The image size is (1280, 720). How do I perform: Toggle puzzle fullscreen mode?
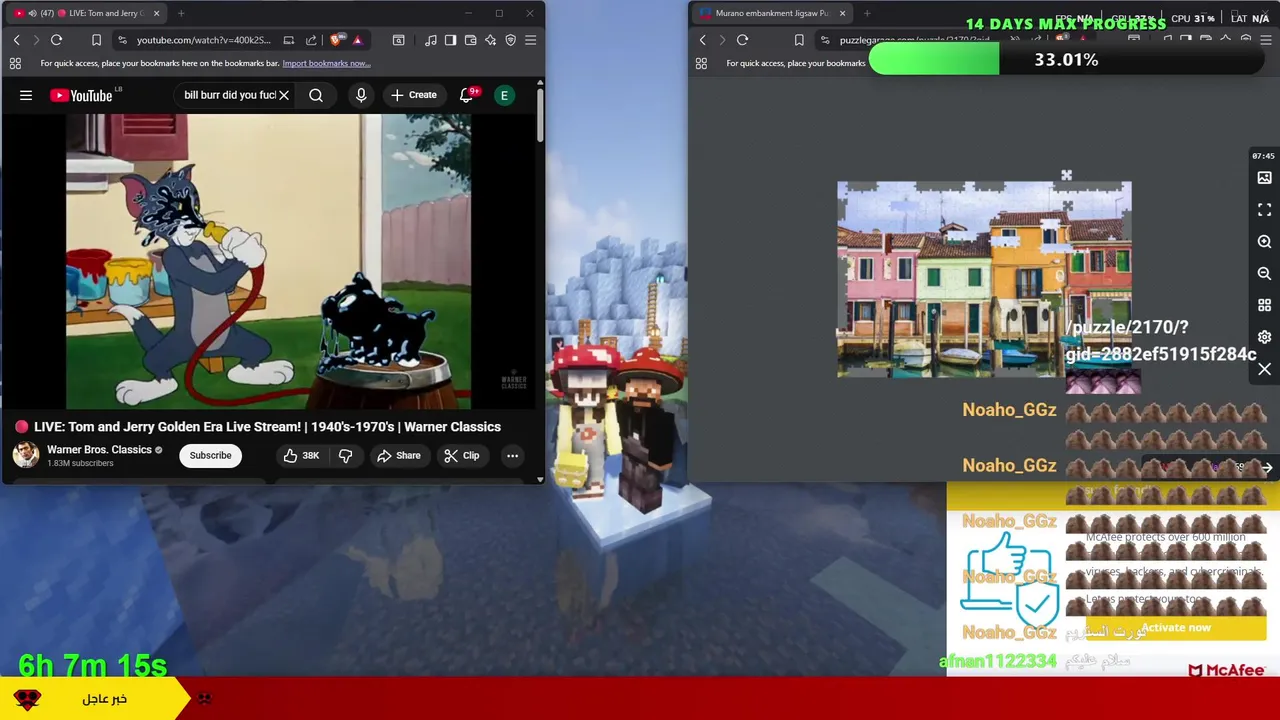1264,210
